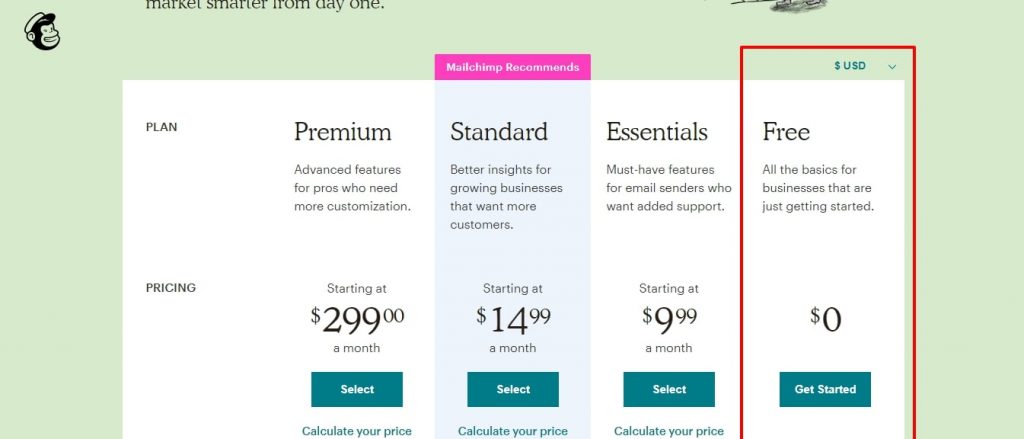Click Get Started for the Free plan

[825, 389]
